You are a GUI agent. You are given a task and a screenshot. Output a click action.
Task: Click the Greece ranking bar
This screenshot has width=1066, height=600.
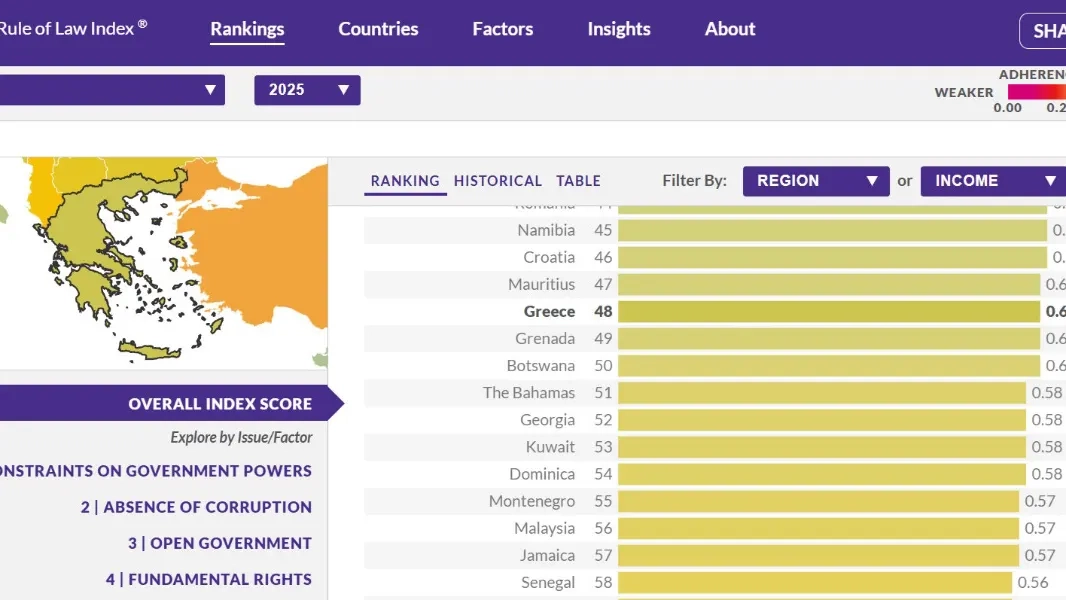(828, 312)
